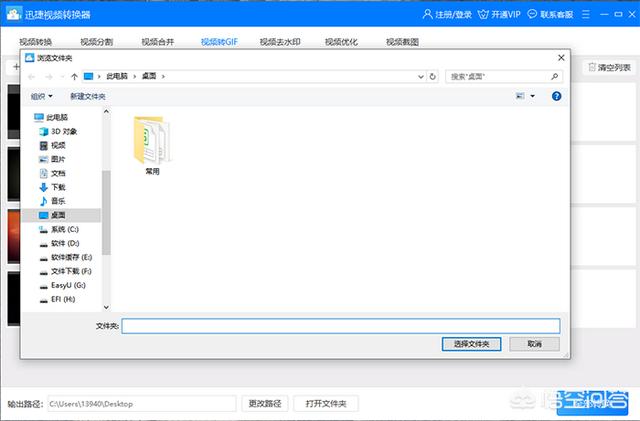The width and height of the screenshot is (640, 421).
Task: Click the 更改路径 button
Action: (x=265, y=404)
